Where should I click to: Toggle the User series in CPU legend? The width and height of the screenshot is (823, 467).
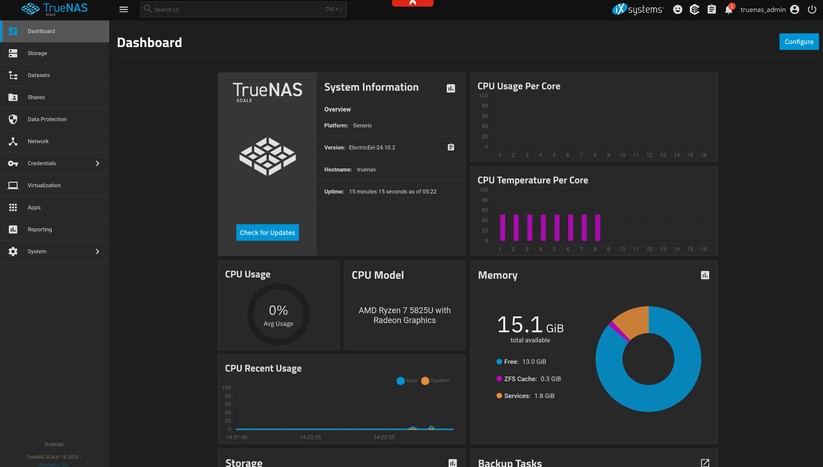[x=407, y=381]
